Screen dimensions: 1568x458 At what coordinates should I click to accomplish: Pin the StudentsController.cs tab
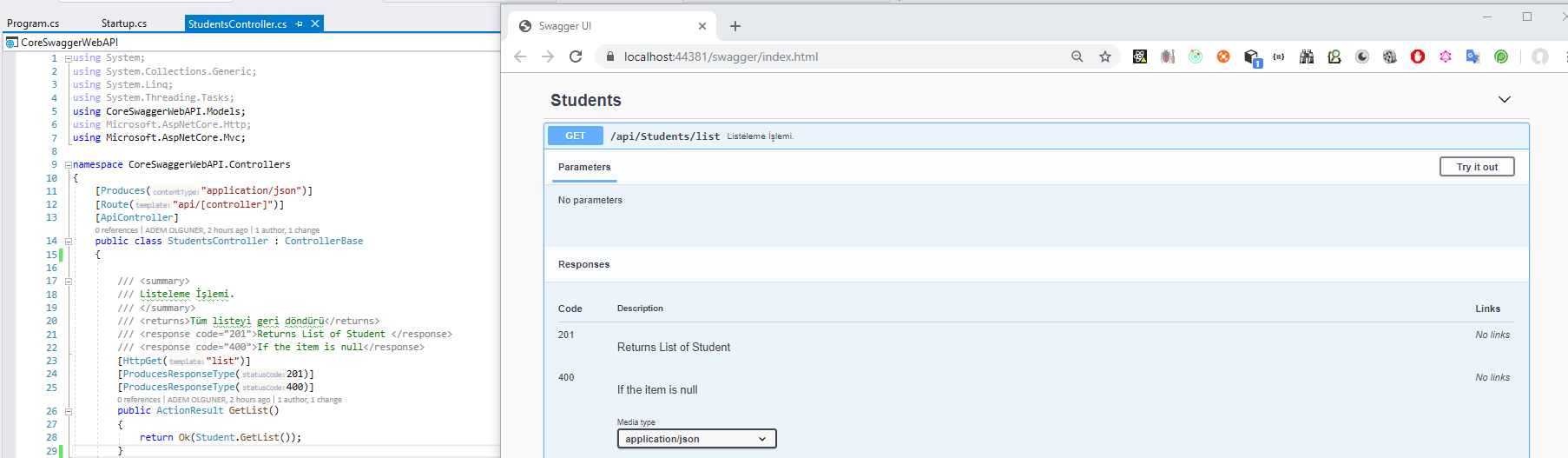pos(300,23)
